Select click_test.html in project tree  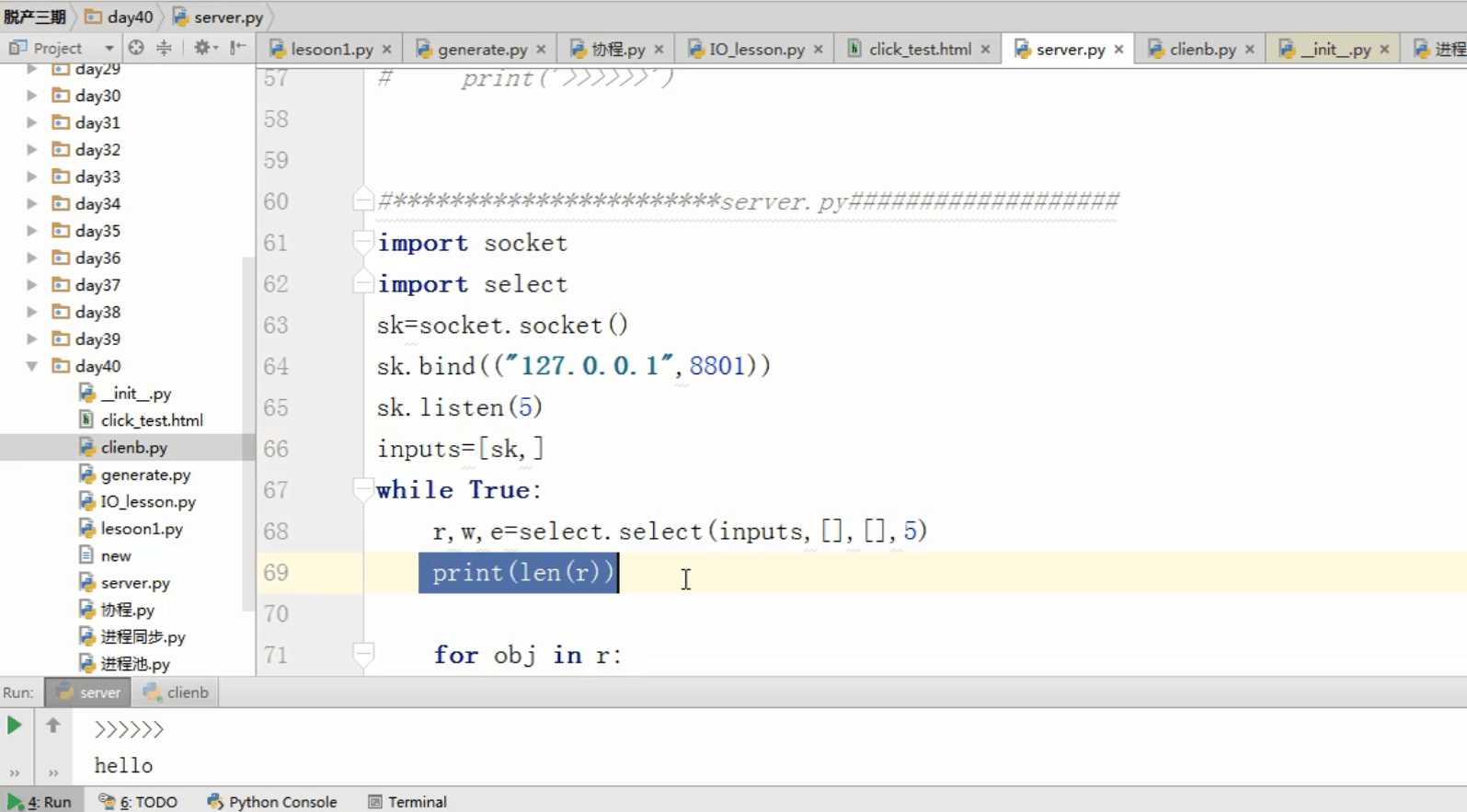[141, 420]
